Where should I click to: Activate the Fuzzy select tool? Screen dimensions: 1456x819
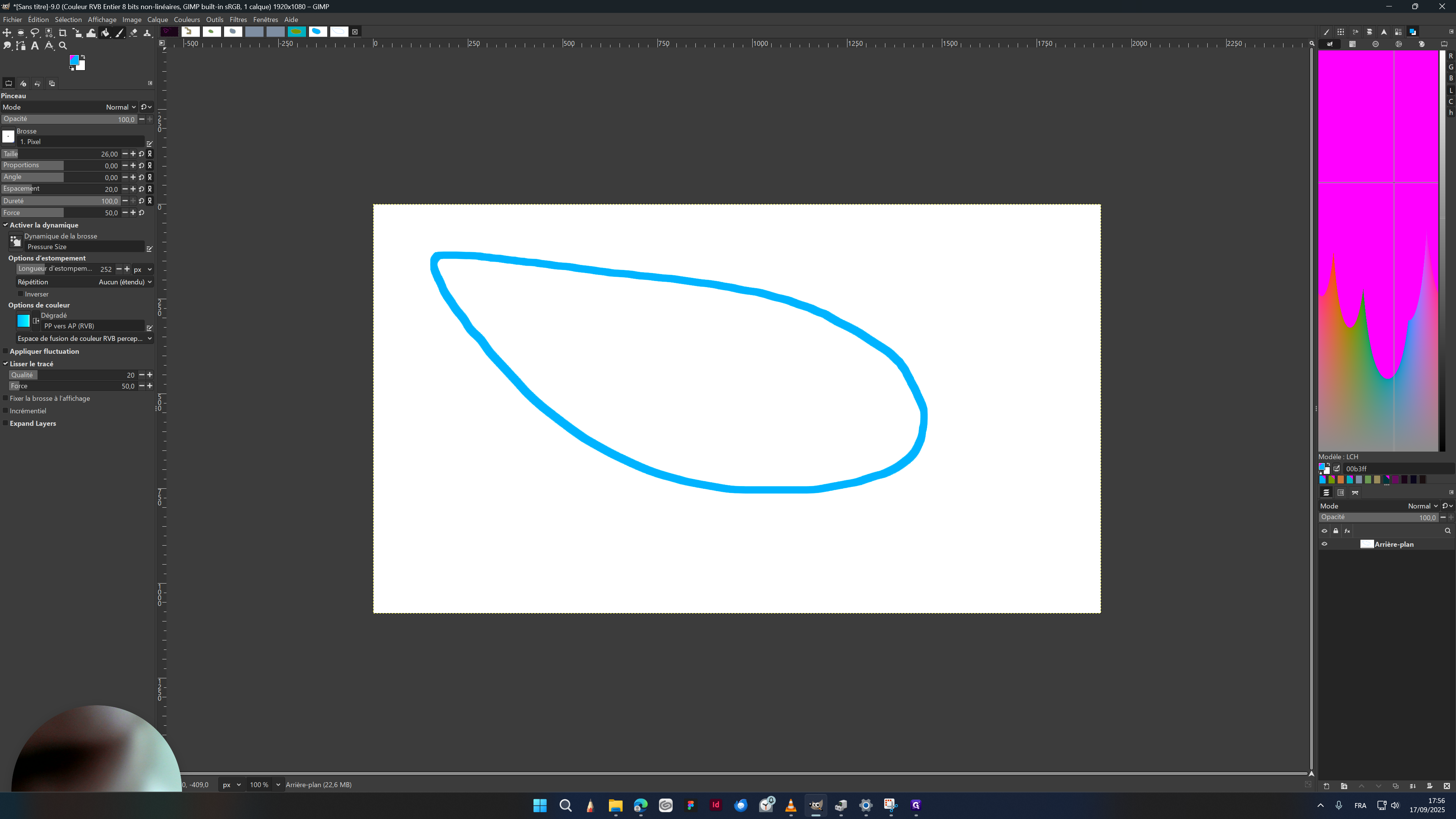(49, 33)
